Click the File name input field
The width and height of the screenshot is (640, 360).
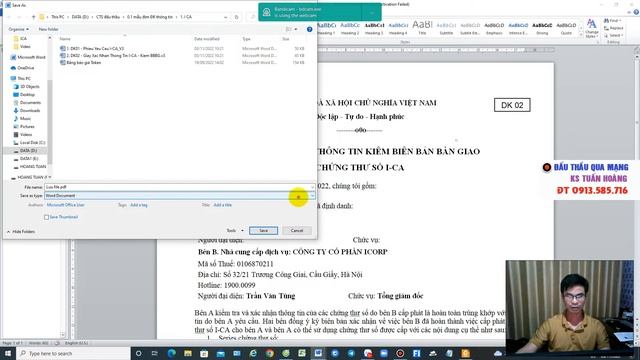tap(177, 187)
